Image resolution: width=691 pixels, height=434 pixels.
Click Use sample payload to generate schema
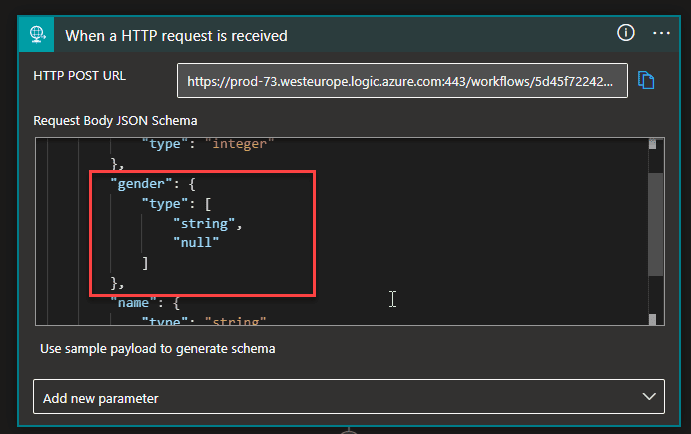pos(158,349)
